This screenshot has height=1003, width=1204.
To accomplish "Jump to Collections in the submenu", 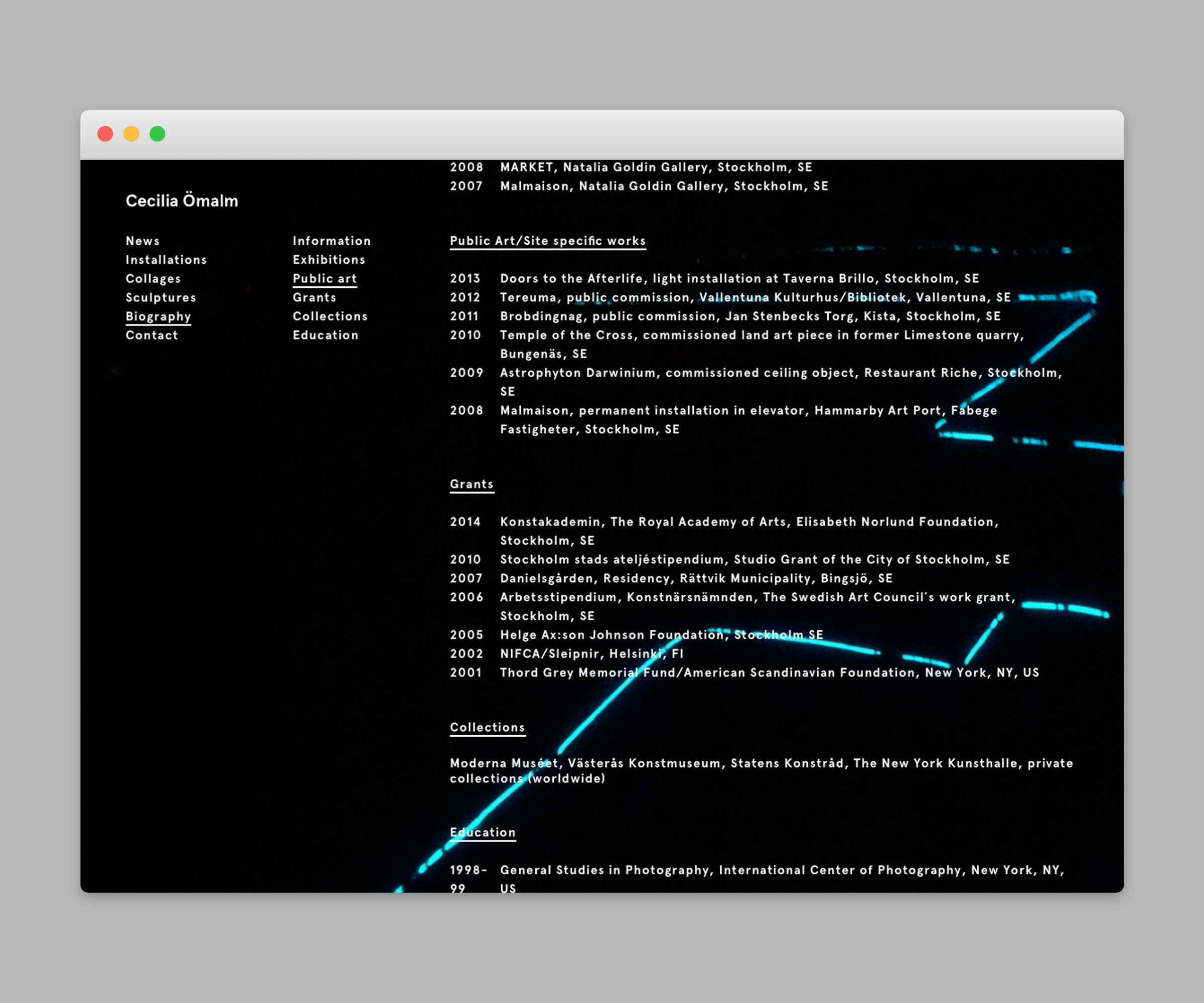I will click(x=330, y=316).
